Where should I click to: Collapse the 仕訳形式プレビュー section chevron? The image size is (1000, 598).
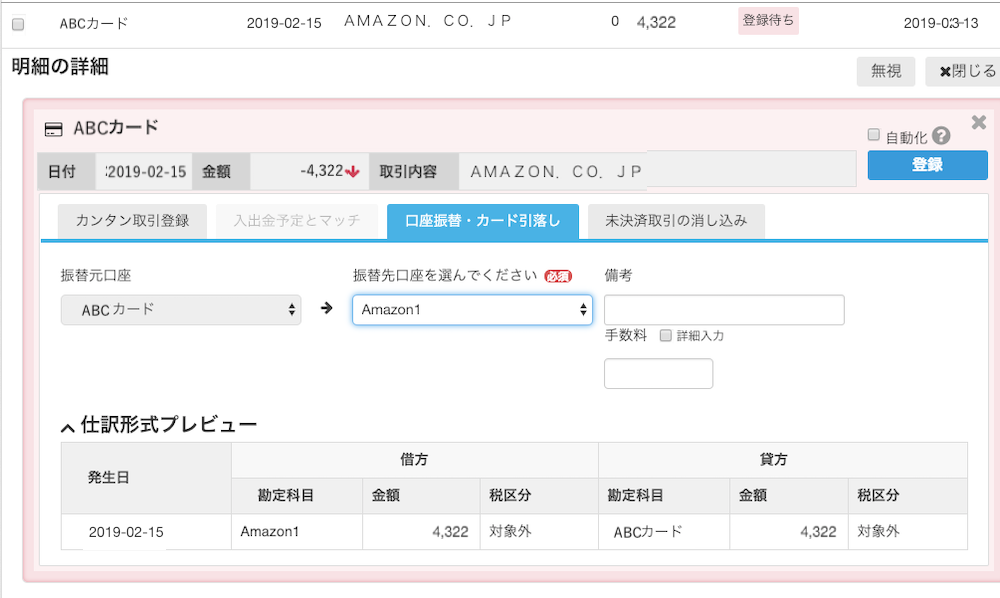click(68, 428)
